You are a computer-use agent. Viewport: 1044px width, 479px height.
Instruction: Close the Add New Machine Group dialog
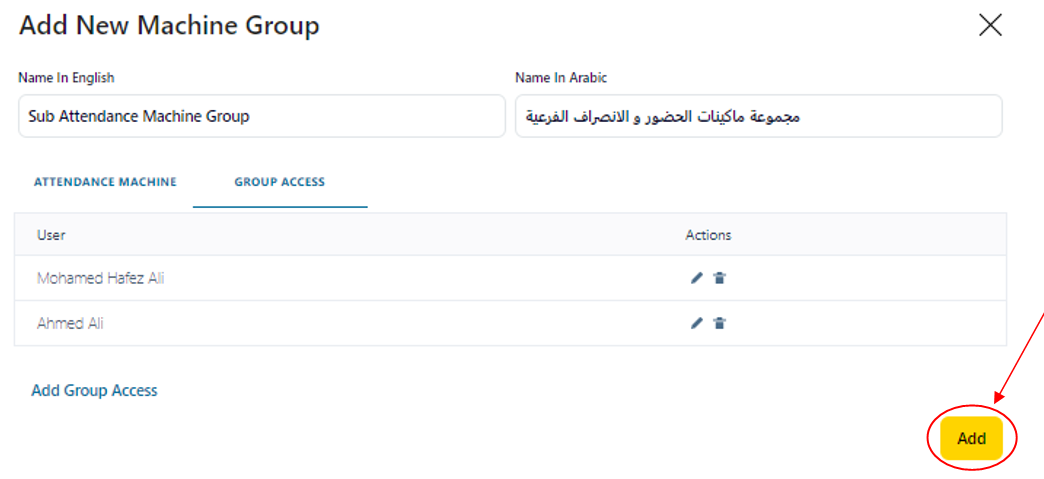990,25
